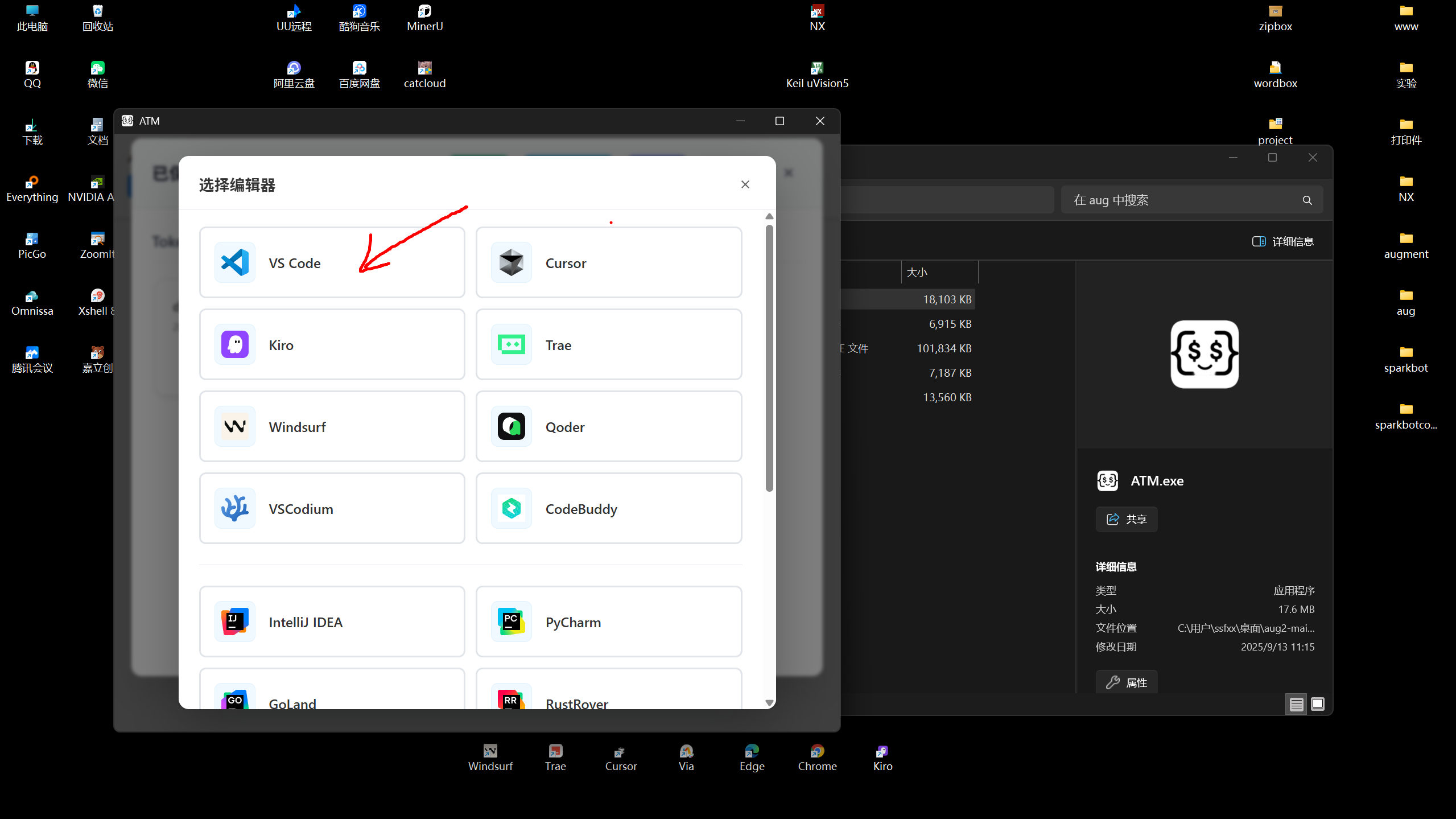Select the Trae editor icon
The image size is (1456, 819).
[x=511, y=344]
